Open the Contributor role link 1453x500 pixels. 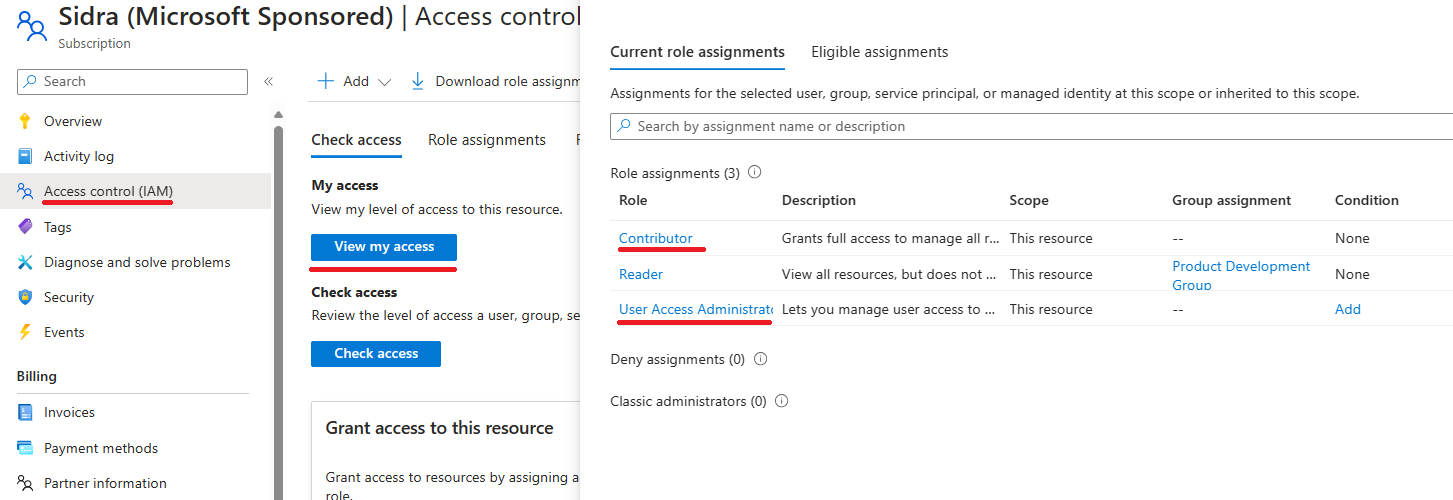pos(656,238)
